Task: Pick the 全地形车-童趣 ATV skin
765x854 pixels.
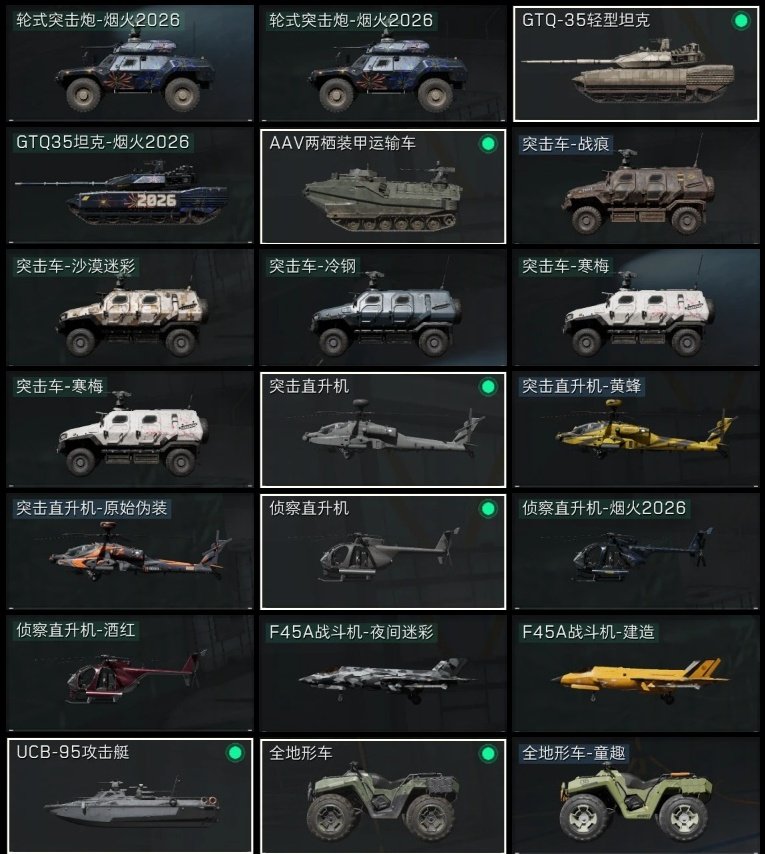Action: point(635,796)
